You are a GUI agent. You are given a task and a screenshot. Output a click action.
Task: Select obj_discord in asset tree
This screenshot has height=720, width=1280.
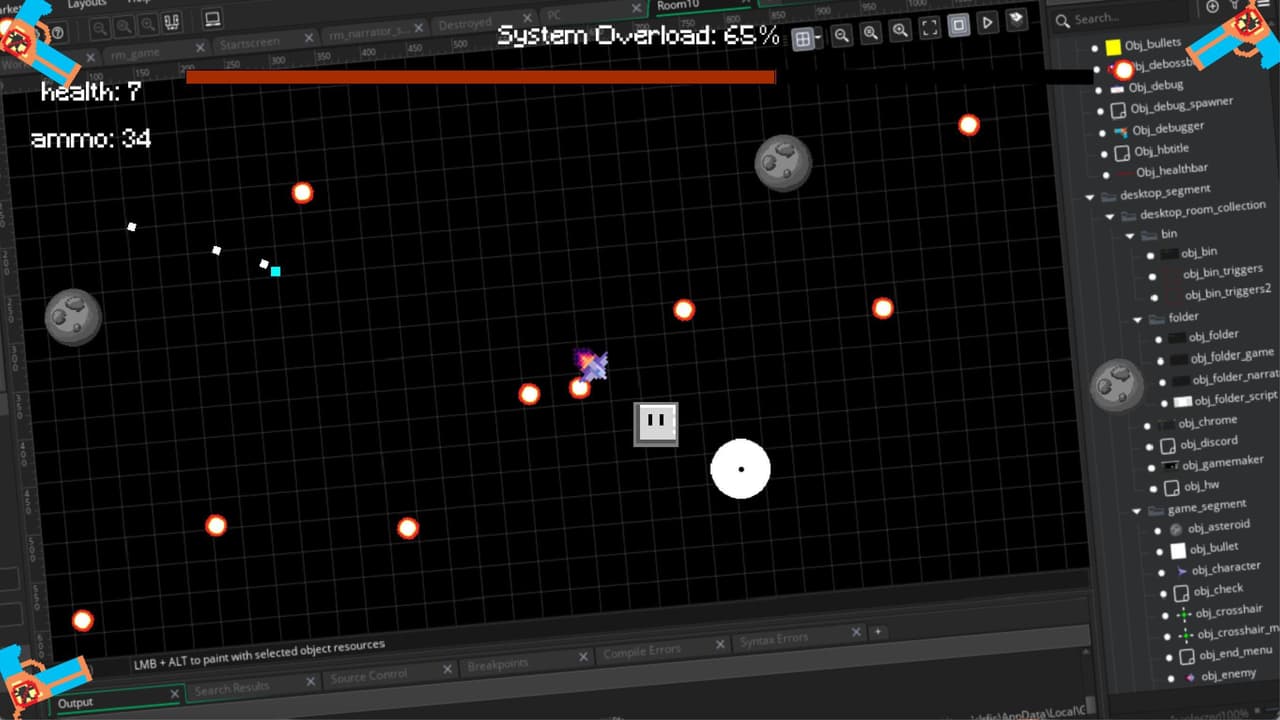pyautogui.click(x=1208, y=442)
